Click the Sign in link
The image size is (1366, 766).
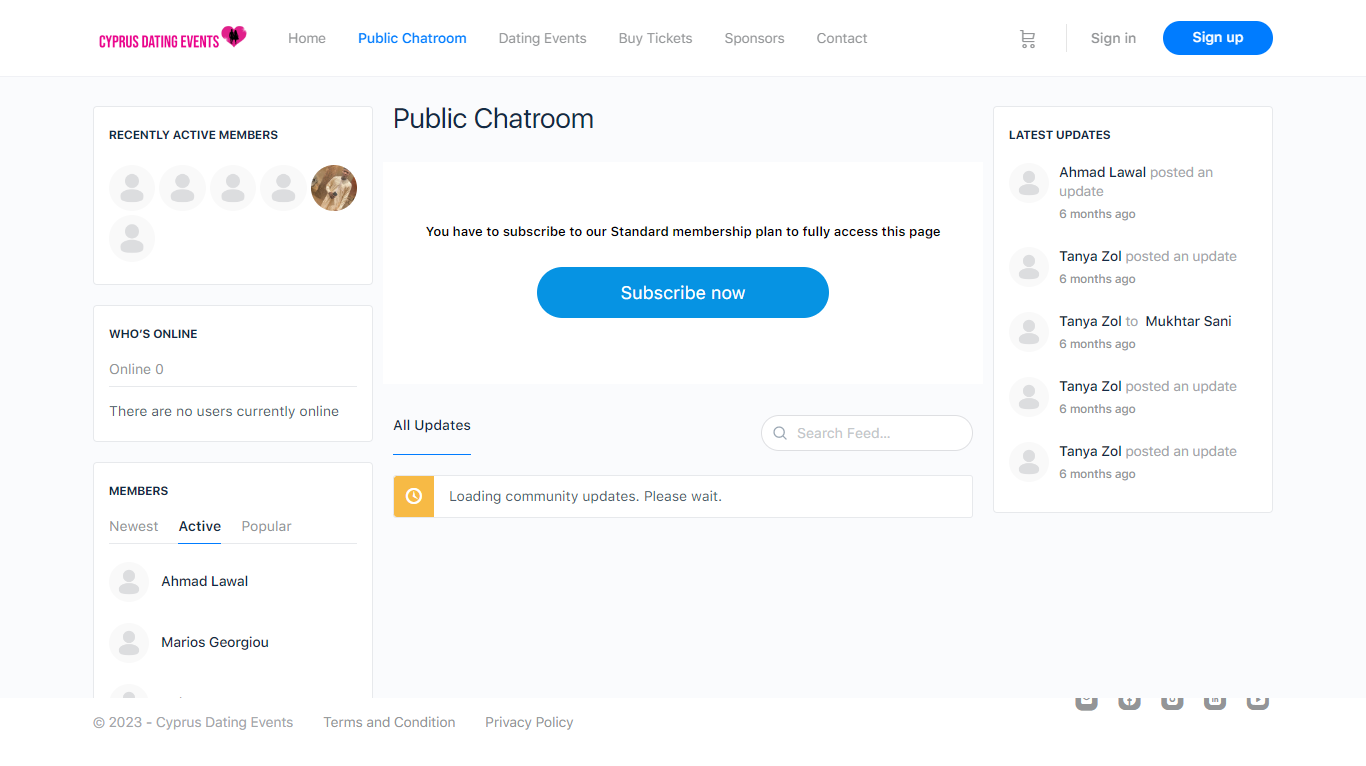click(x=1113, y=38)
